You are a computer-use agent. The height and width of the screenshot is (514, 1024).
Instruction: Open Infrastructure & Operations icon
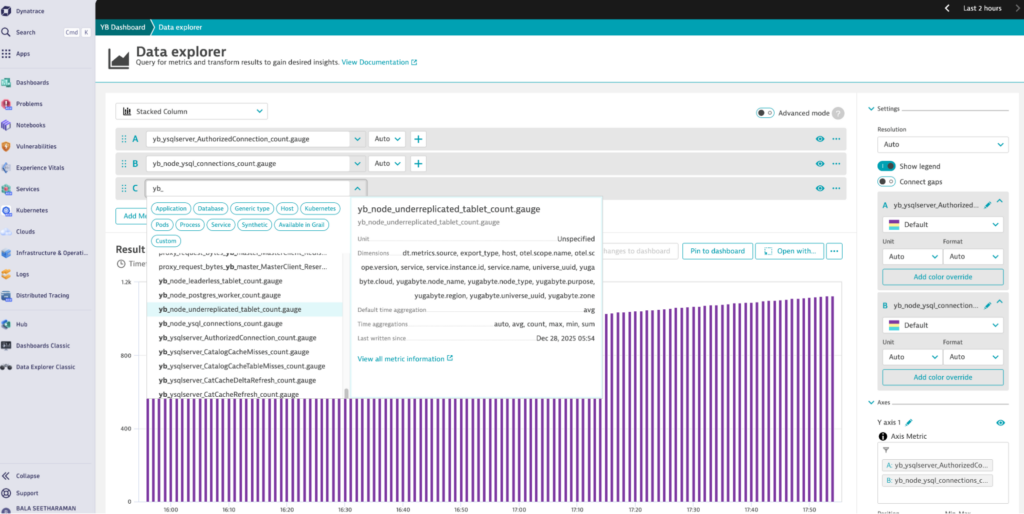[x=6, y=253]
